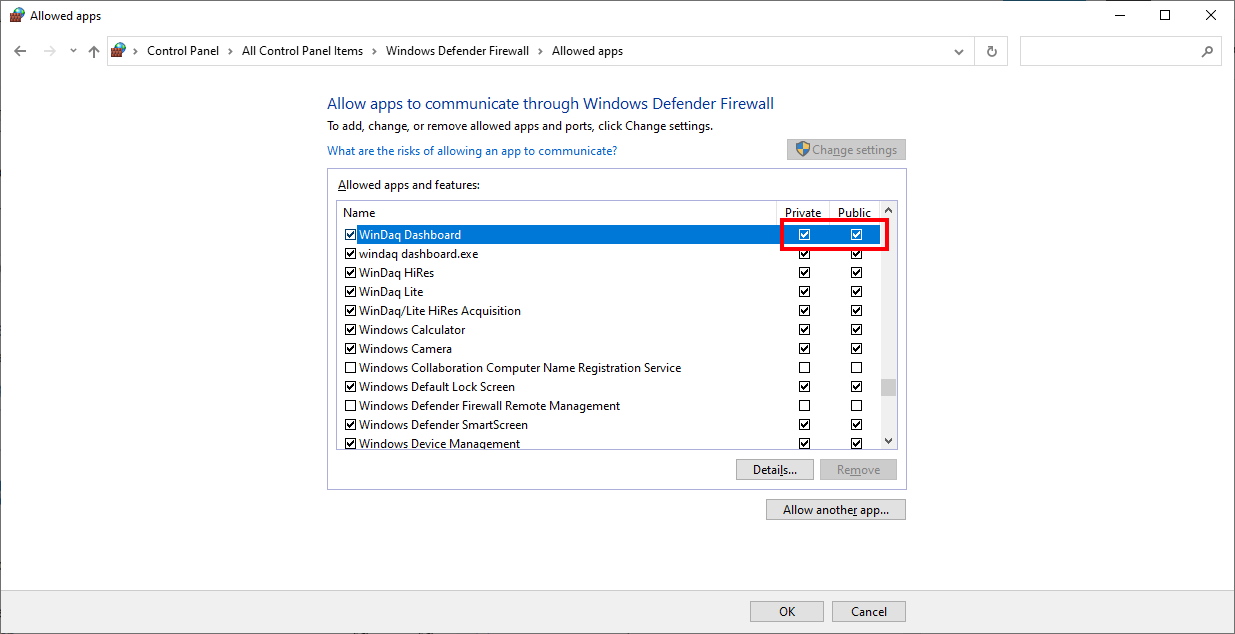The width and height of the screenshot is (1235, 634).
Task: Toggle Private checkbox for WinDaq/Lite HiRes Acquisition
Action: [x=805, y=311]
